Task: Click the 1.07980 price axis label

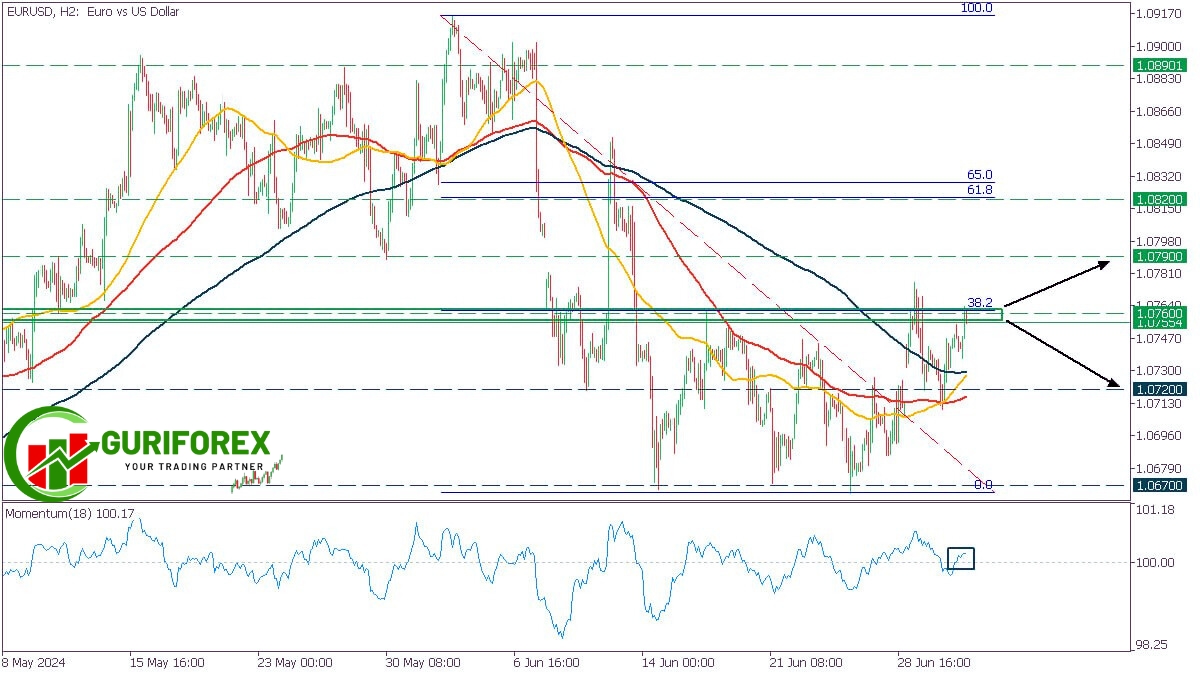Action: click(x=1159, y=241)
